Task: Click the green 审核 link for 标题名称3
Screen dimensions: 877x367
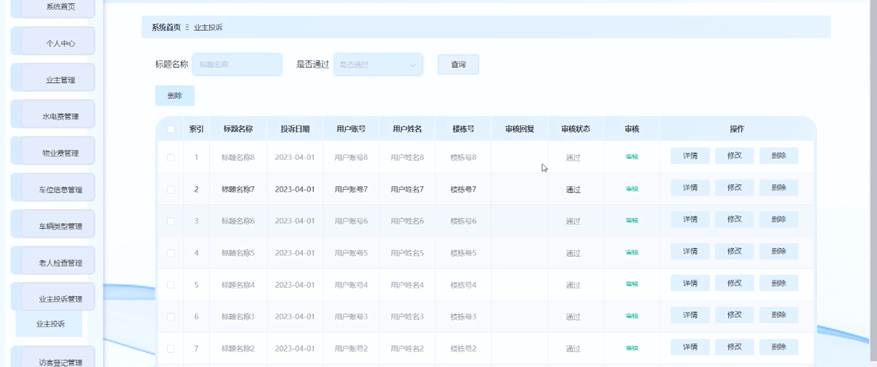Action: click(632, 317)
